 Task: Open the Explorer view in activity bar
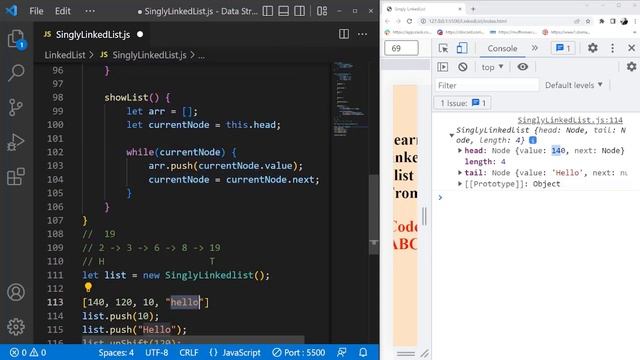16,39
